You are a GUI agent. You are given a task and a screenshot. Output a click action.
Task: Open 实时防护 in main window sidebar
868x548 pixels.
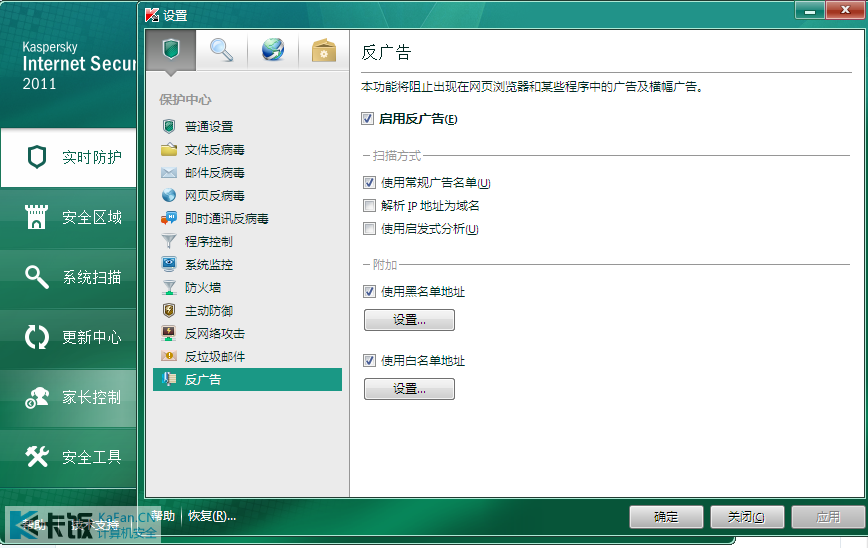pyautogui.click(x=69, y=157)
